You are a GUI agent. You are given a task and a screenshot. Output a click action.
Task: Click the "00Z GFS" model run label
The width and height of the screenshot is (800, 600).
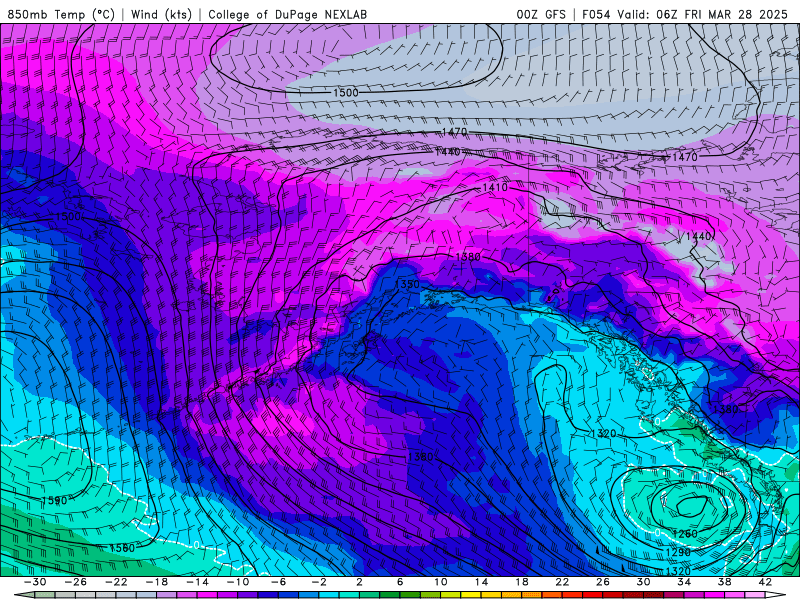pyautogui.click(x=541, y=14)
